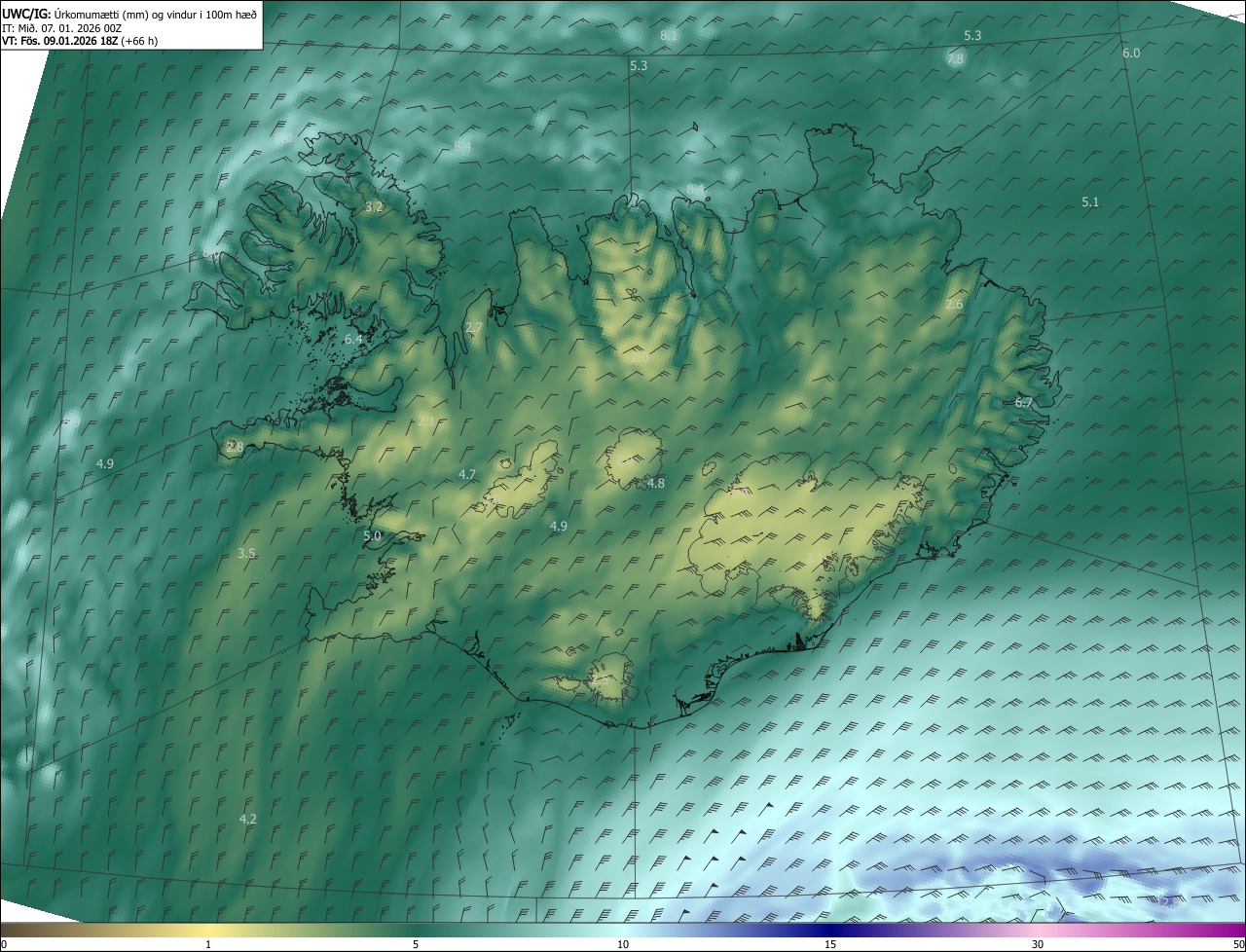
Task: Click the "VT: Fös. 09.01.2026 18Z (+66 h)" line
Action: (x=79, y=42)
